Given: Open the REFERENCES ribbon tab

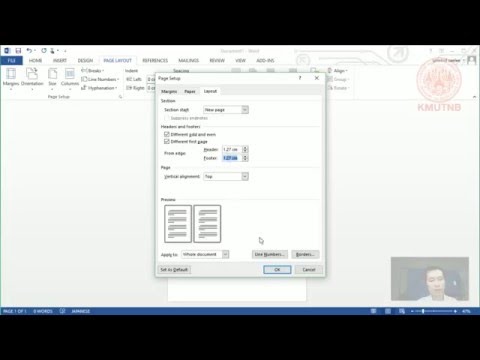Looking at the screenshot, I should (155, 60).
